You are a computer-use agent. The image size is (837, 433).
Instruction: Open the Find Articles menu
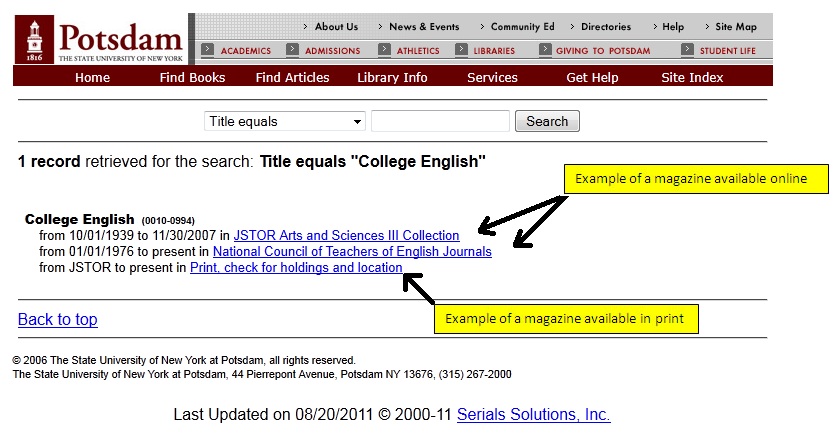(x=293, y=77)
